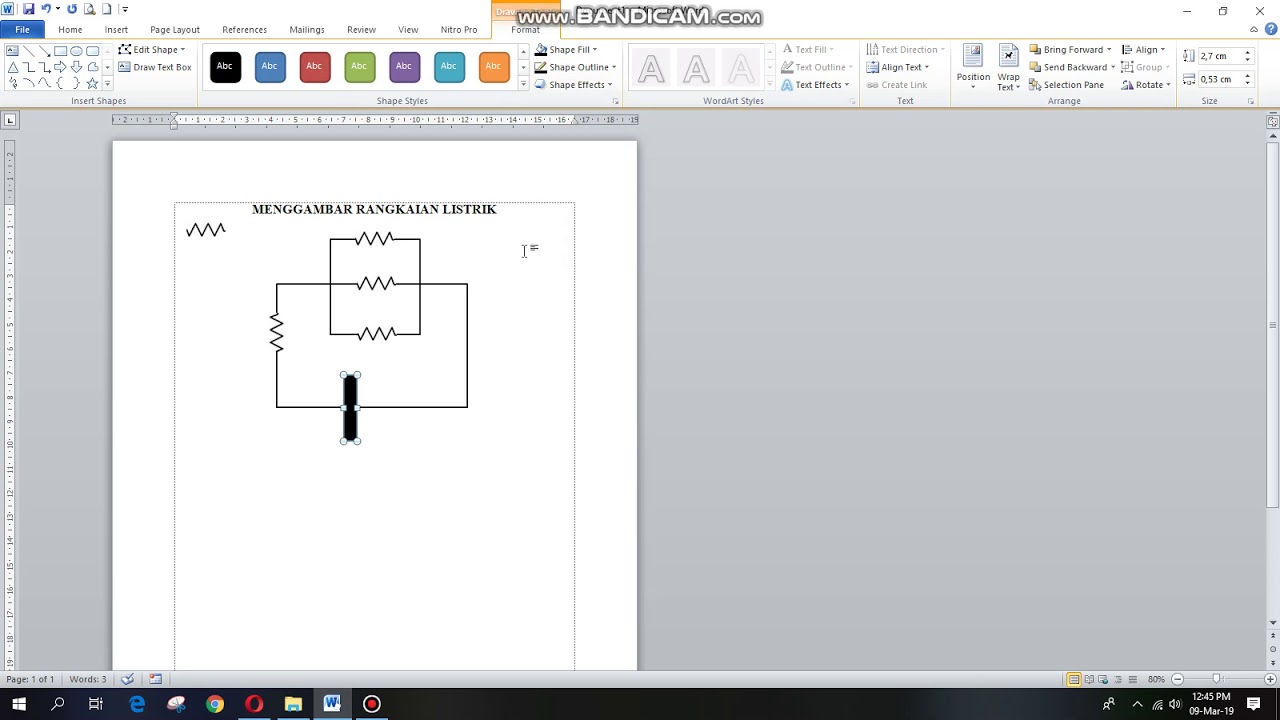This screenshot has width=1280, height=720.
Task: Collapse the ribbon with the caret button
Action: tap(1254, 30)
